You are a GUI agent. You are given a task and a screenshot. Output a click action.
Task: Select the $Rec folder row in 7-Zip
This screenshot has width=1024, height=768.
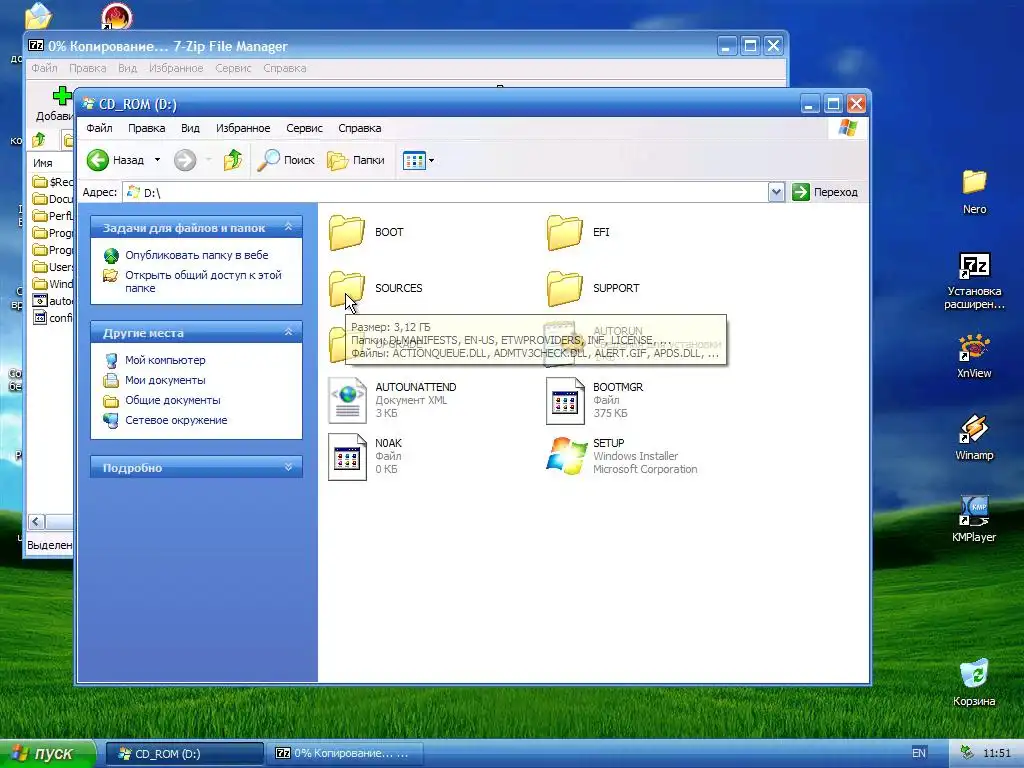(x=53, y=182)
